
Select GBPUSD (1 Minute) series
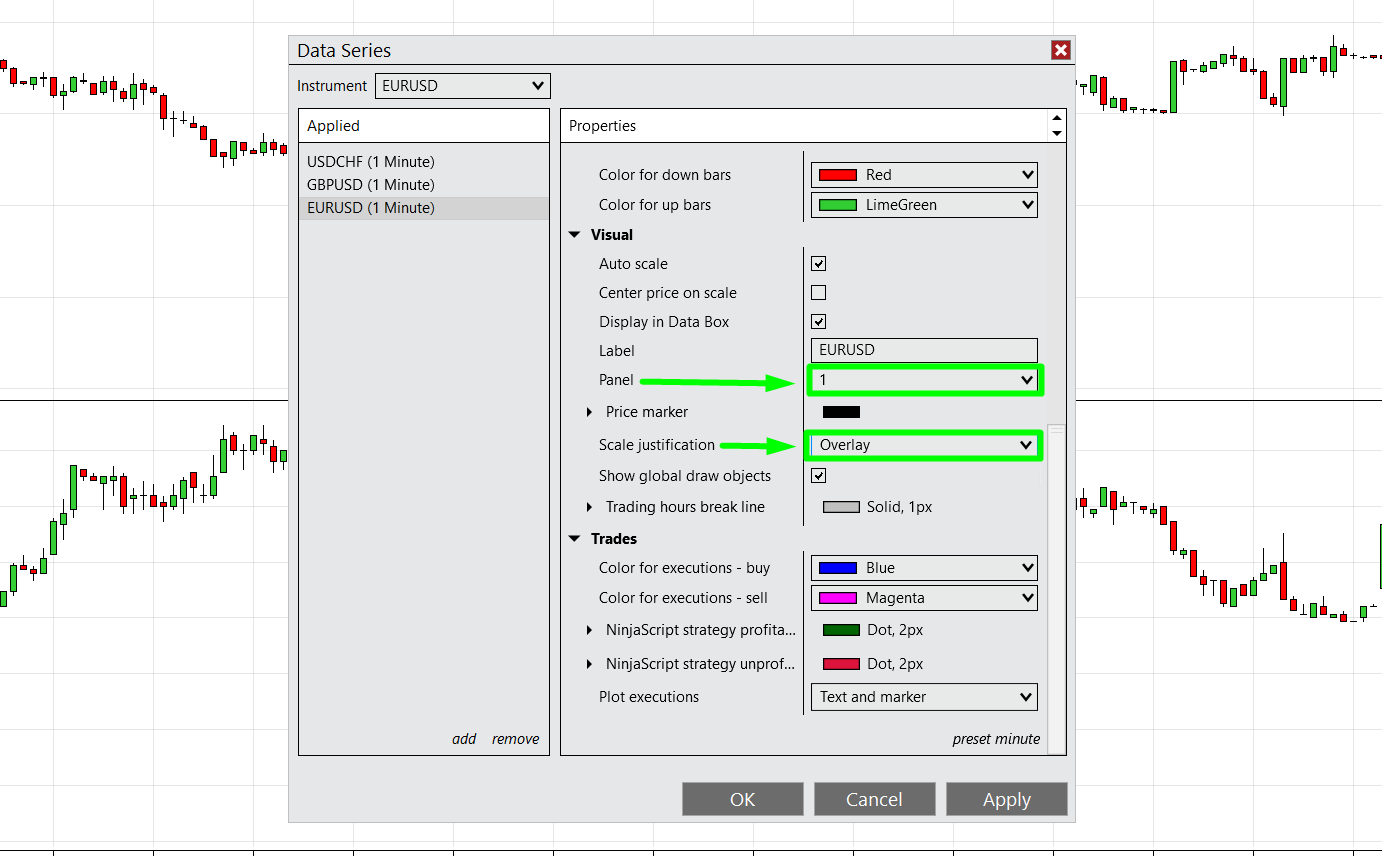371,185
